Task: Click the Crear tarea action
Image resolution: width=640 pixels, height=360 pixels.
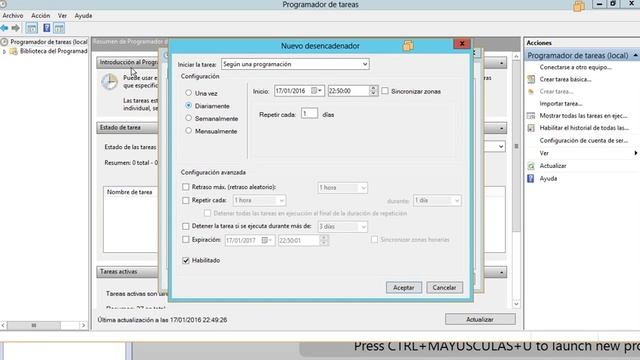Action: (556, 91)
